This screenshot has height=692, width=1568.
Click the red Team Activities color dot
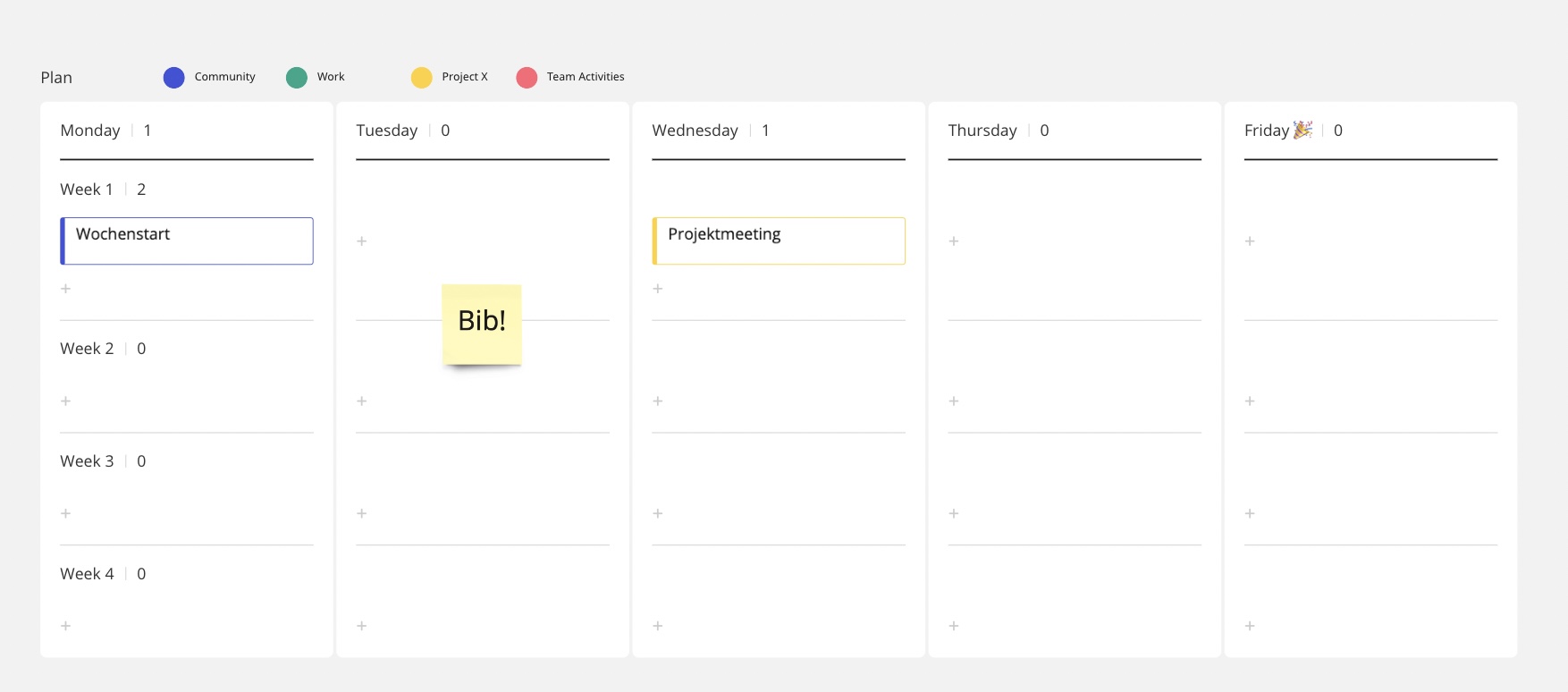click(527, 78)
